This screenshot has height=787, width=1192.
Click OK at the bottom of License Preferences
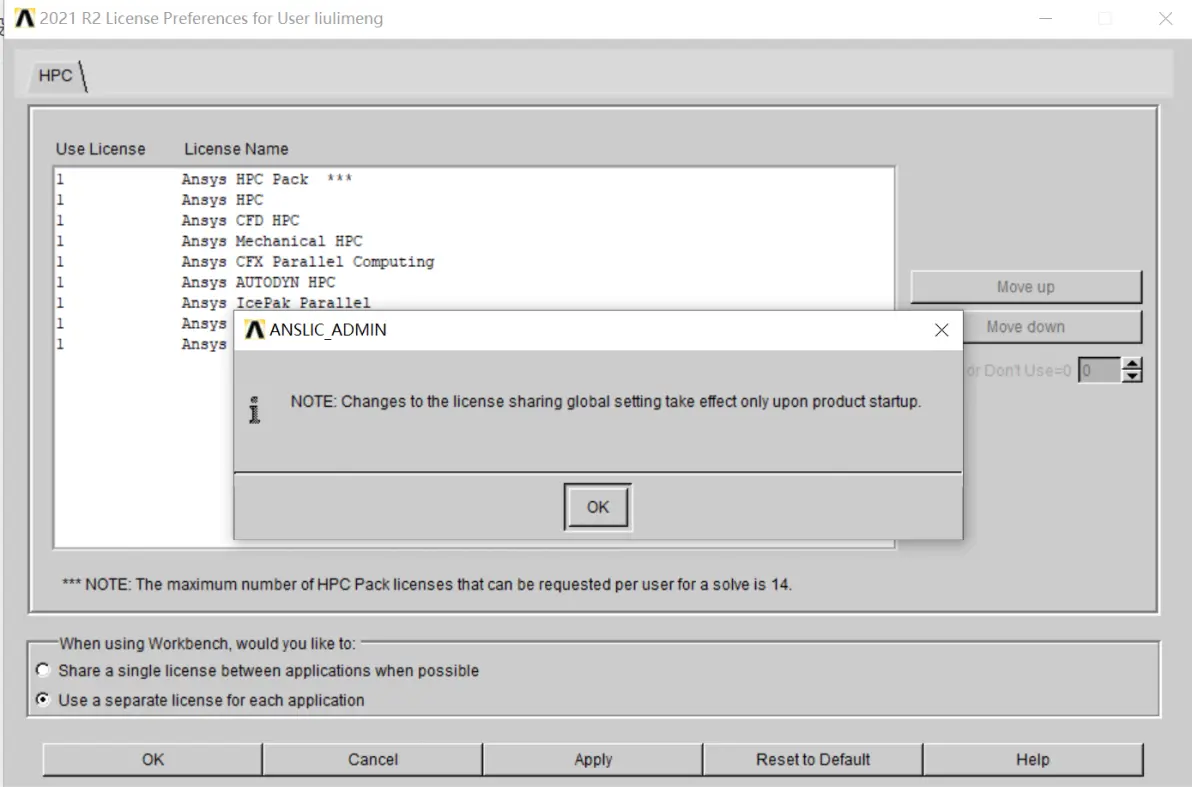click(x=153, y=760)
